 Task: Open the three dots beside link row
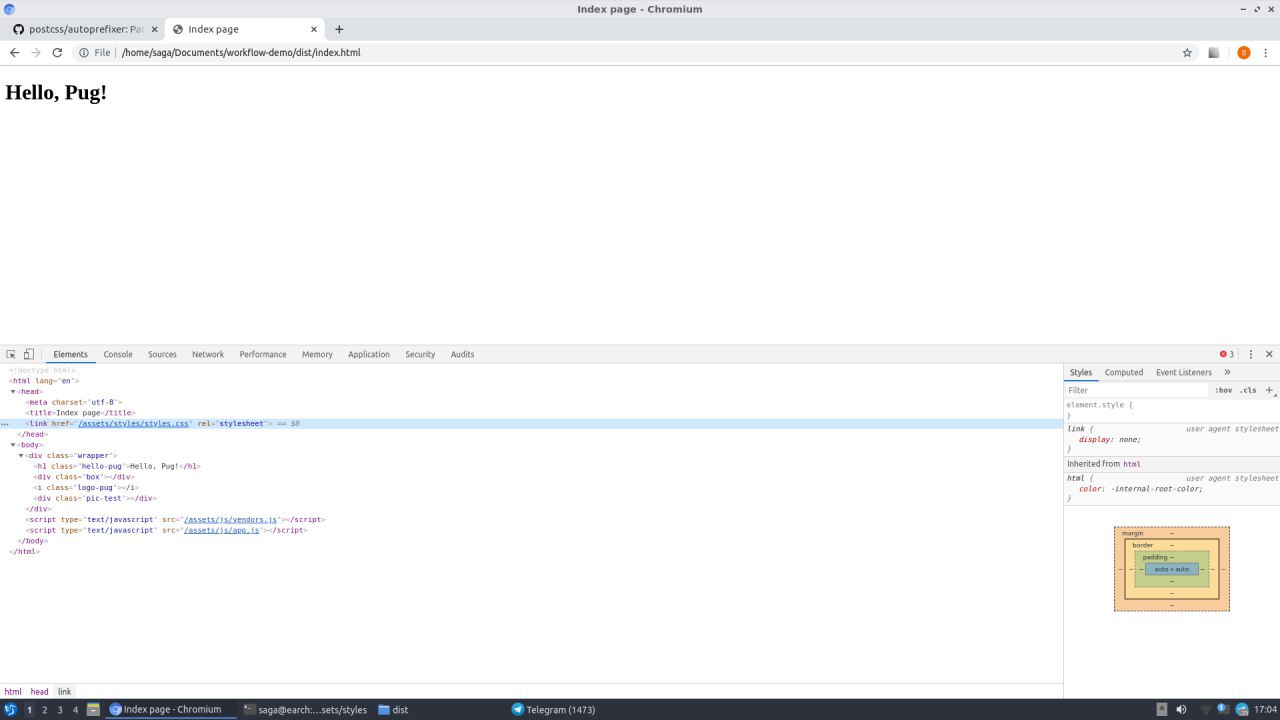(x=5, y=424)
